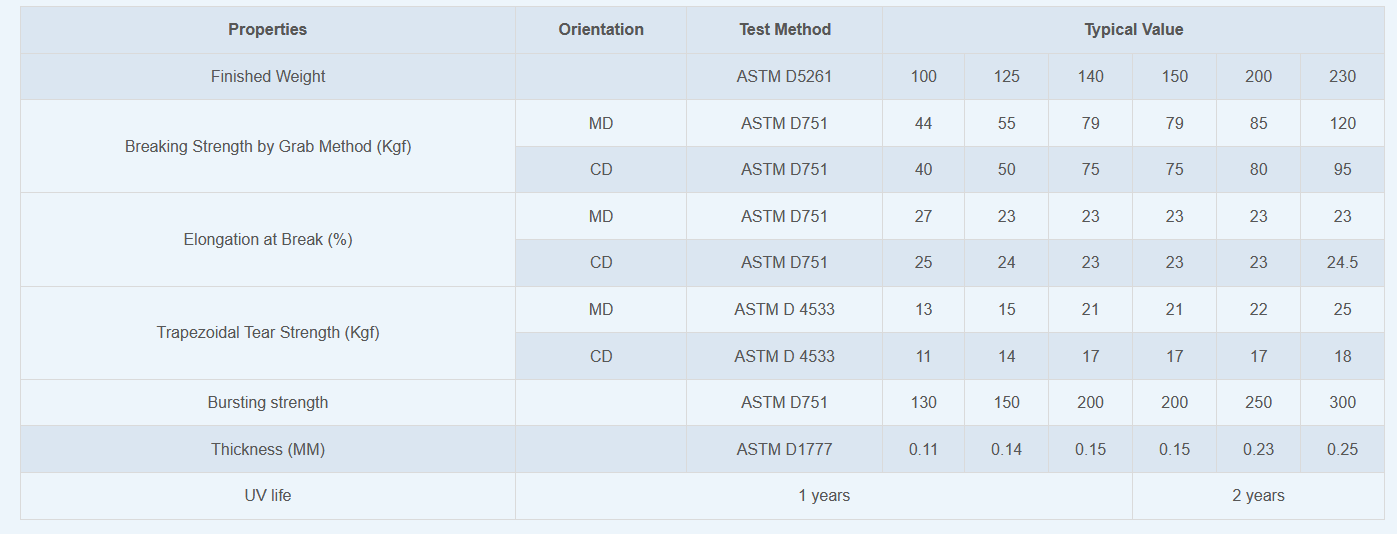Click Trapezoidal Tear Strength (Kgf) label
The image size is (1397, 534).
tap(267, 333)
